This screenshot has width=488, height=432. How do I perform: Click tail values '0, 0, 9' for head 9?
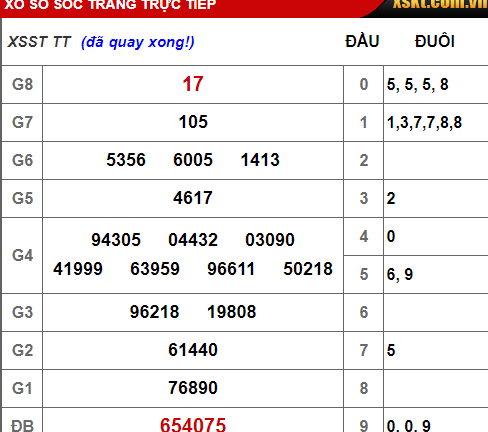(409, 426)
